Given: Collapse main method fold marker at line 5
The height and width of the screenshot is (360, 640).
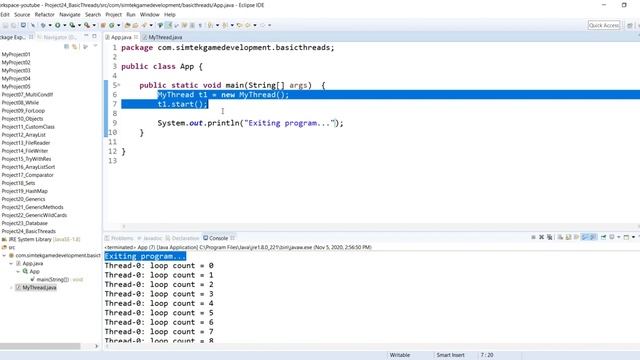Looking at the screenshot, I should click(x=119, y=85).
